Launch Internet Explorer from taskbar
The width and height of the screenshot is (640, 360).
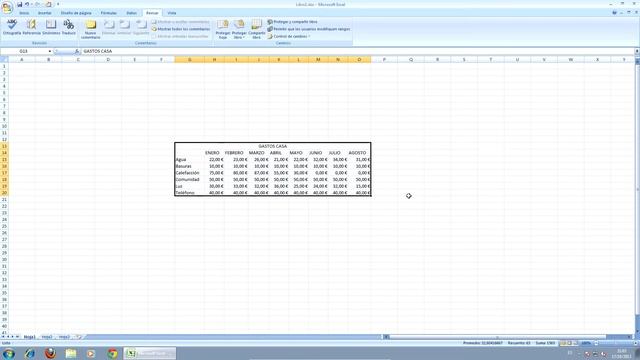coord(29,353)
